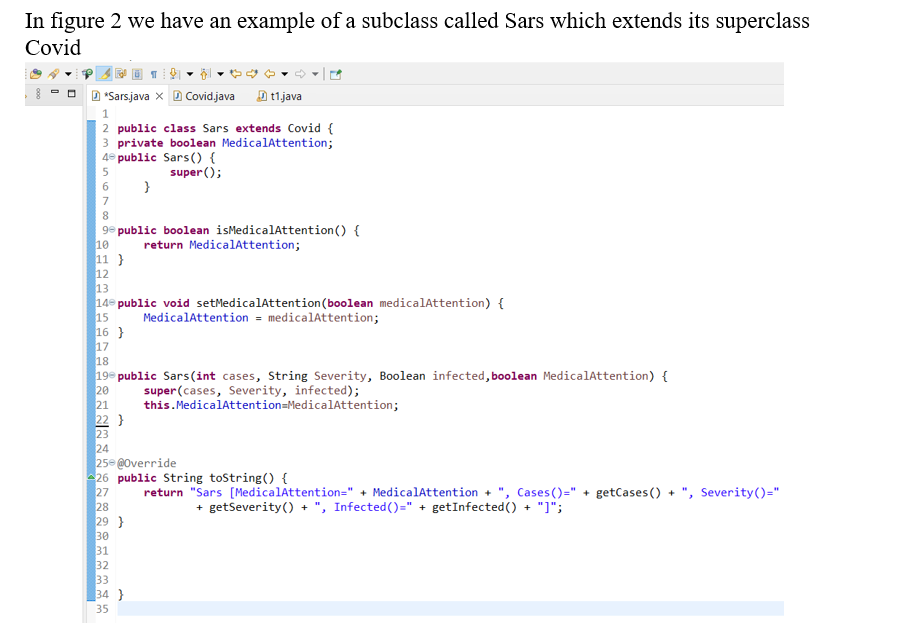Close the Sars.java editor tab
The width and height of the screenshot is (907, 625).
(x=159, y=97)
